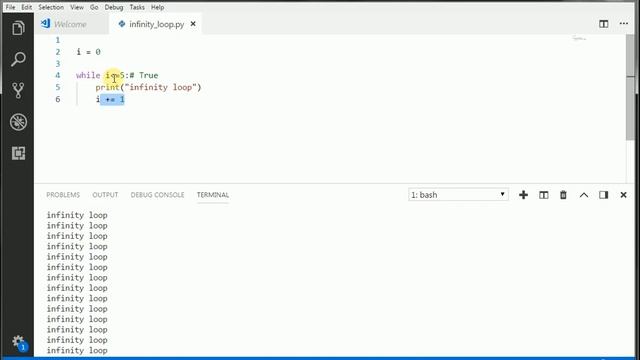This screenshot has width=640, height=360.
Task: Open the Go menu
Action: click(x=94, y=7)
